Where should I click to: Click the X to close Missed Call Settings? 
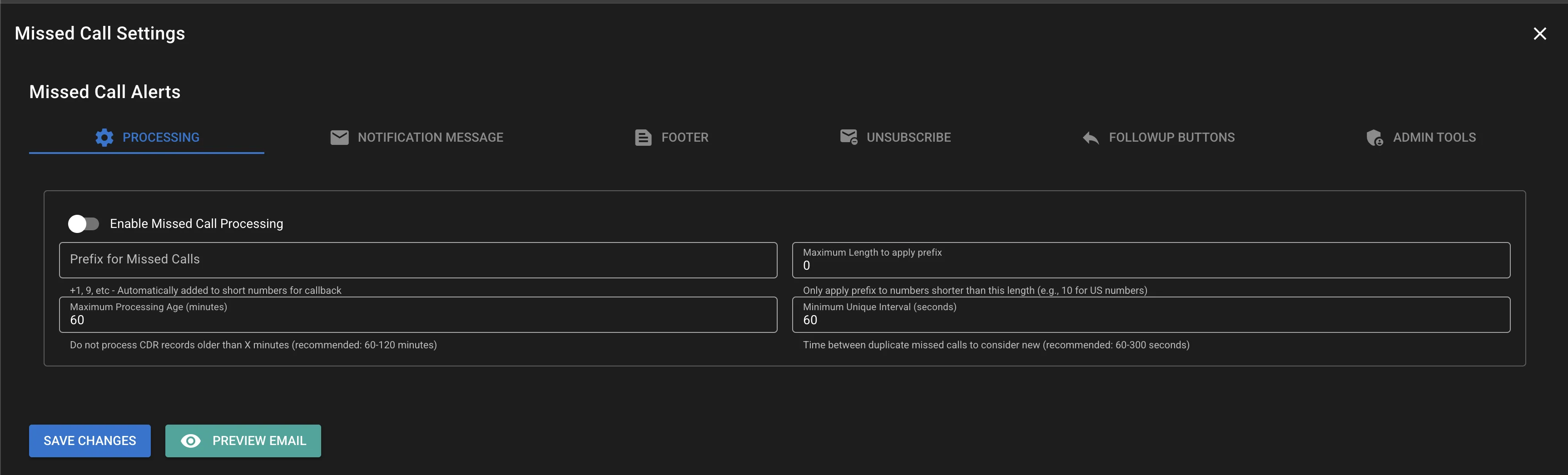[x=1540, y=34]
